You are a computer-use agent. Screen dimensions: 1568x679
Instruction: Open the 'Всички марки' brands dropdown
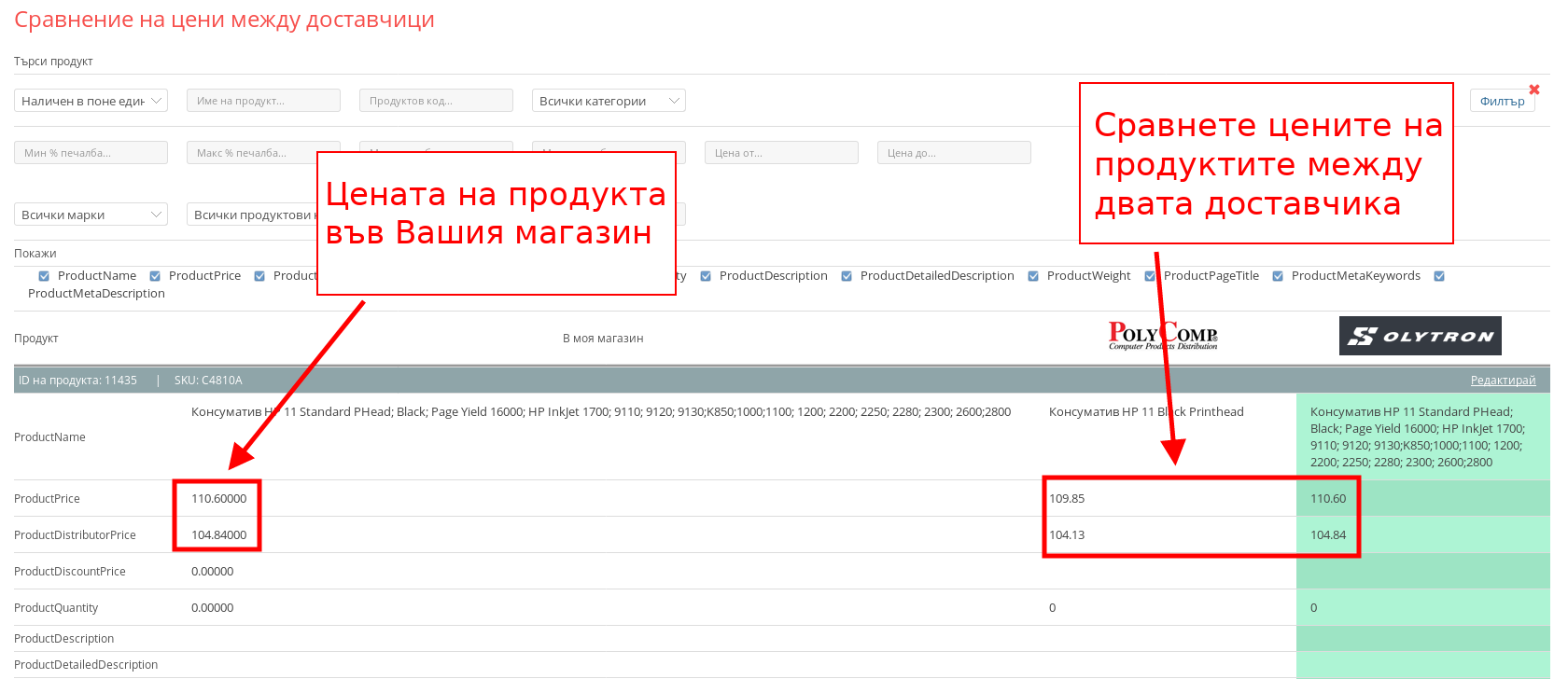coord(91,215)
